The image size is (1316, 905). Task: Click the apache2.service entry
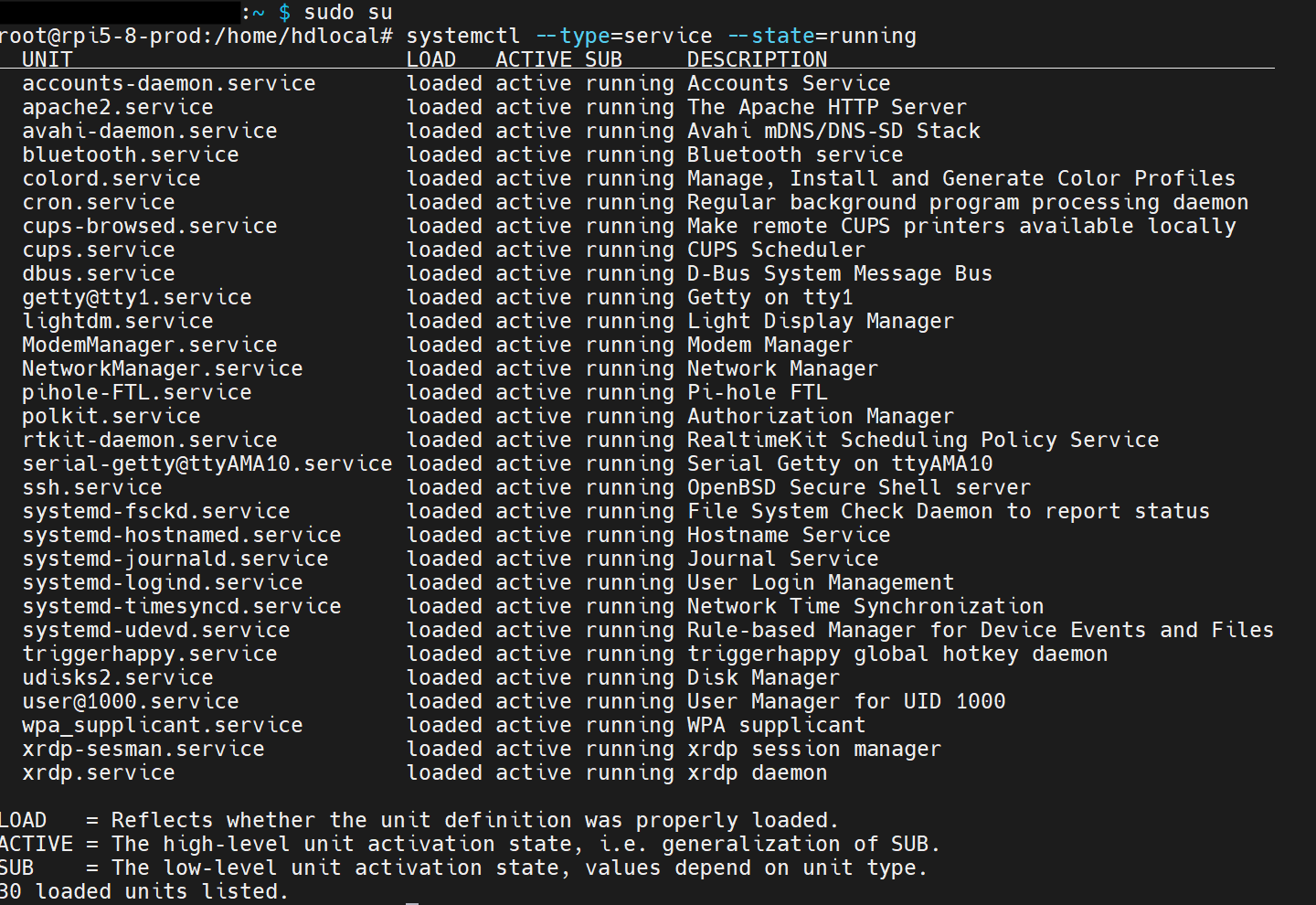tap(117, 107)
